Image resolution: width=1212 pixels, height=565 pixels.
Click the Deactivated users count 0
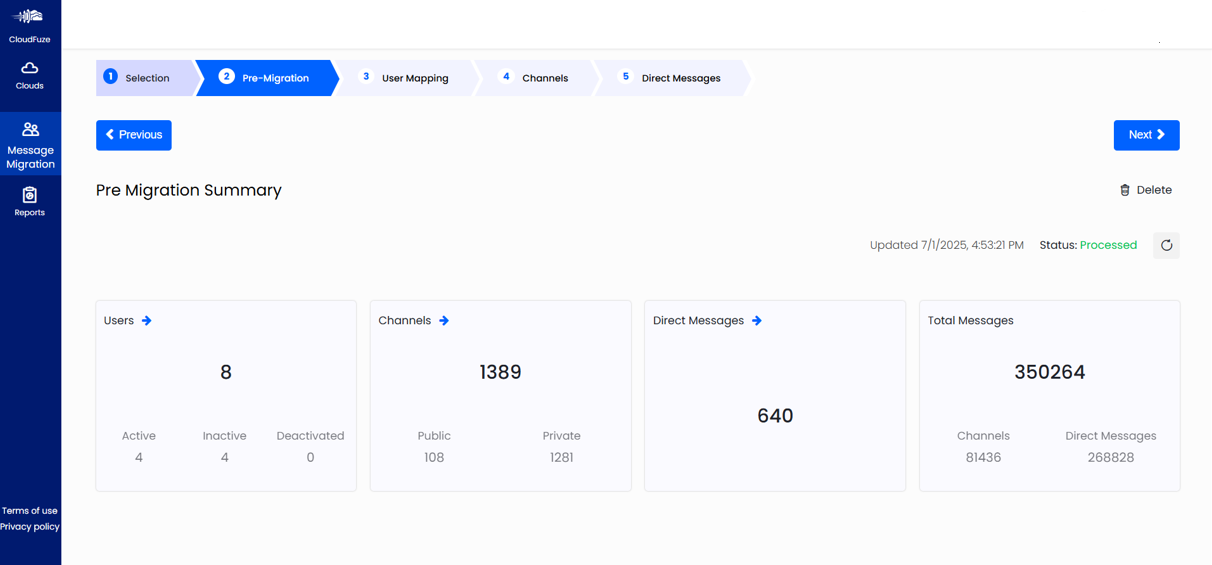(310, 458)
